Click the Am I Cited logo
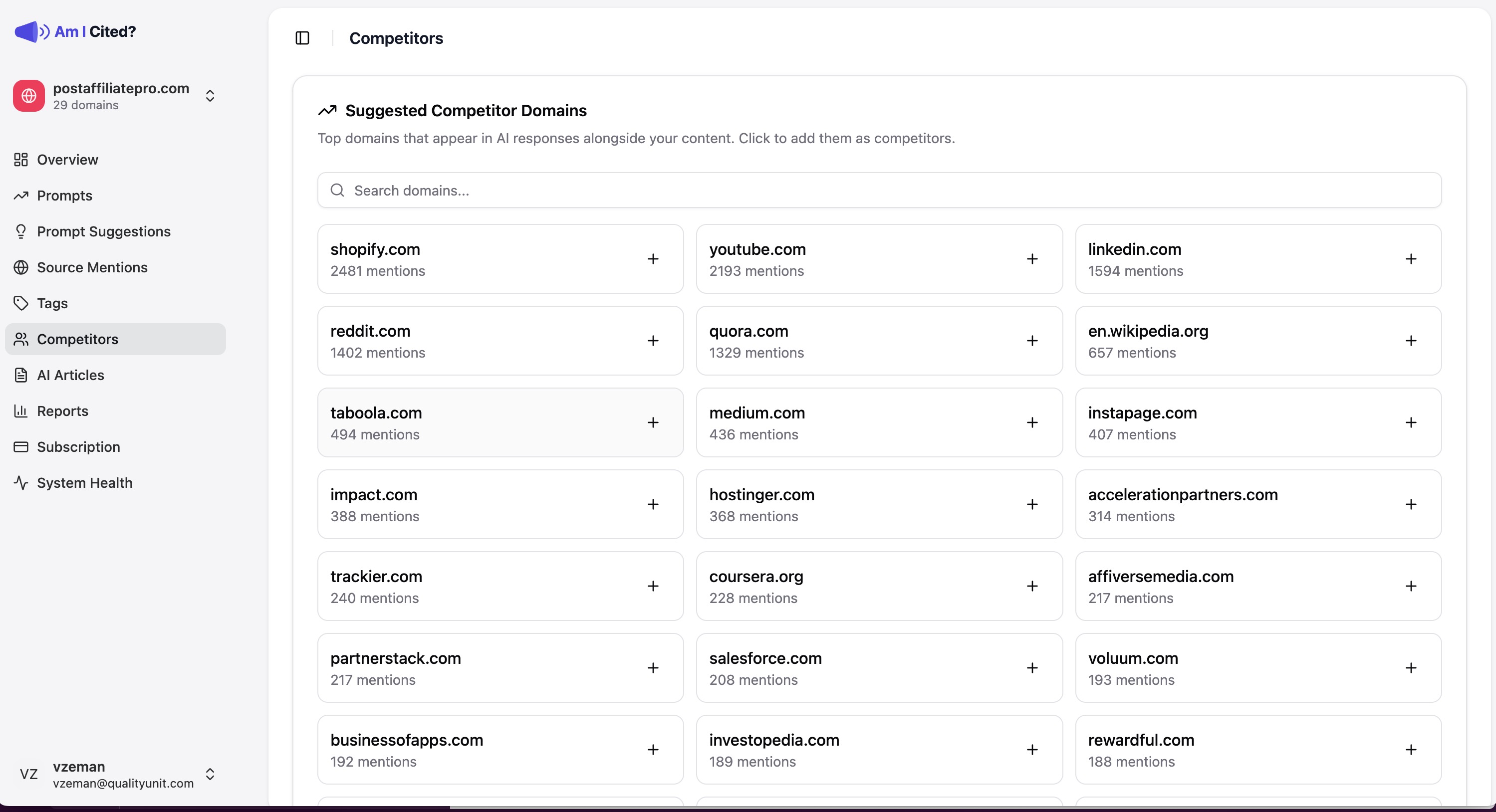The width and height of the screenshot is (1496, 812). (x=76, y=32)
